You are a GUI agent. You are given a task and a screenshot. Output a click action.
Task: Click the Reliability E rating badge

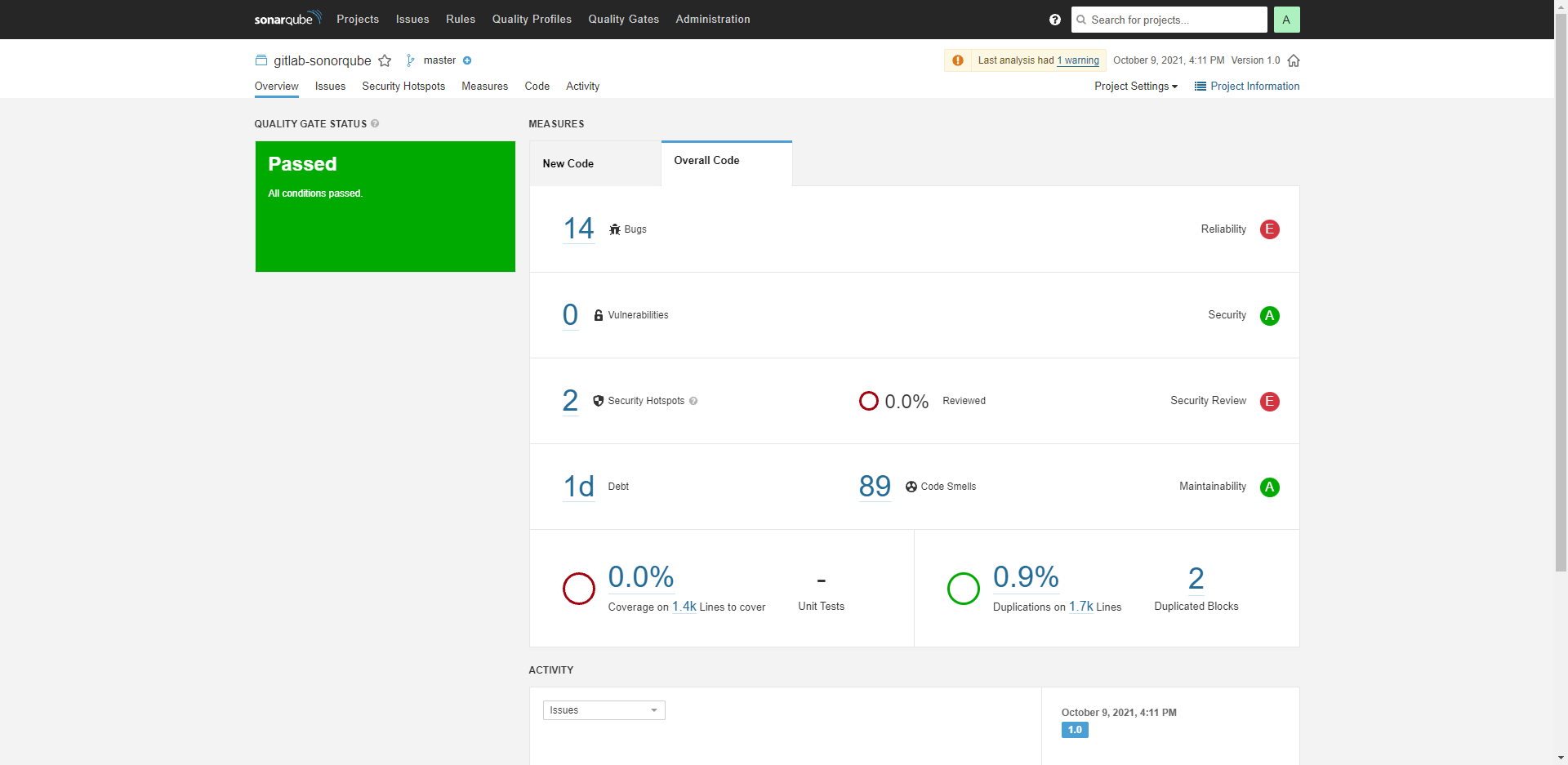pyautogui.click(x=1269, y=229)
